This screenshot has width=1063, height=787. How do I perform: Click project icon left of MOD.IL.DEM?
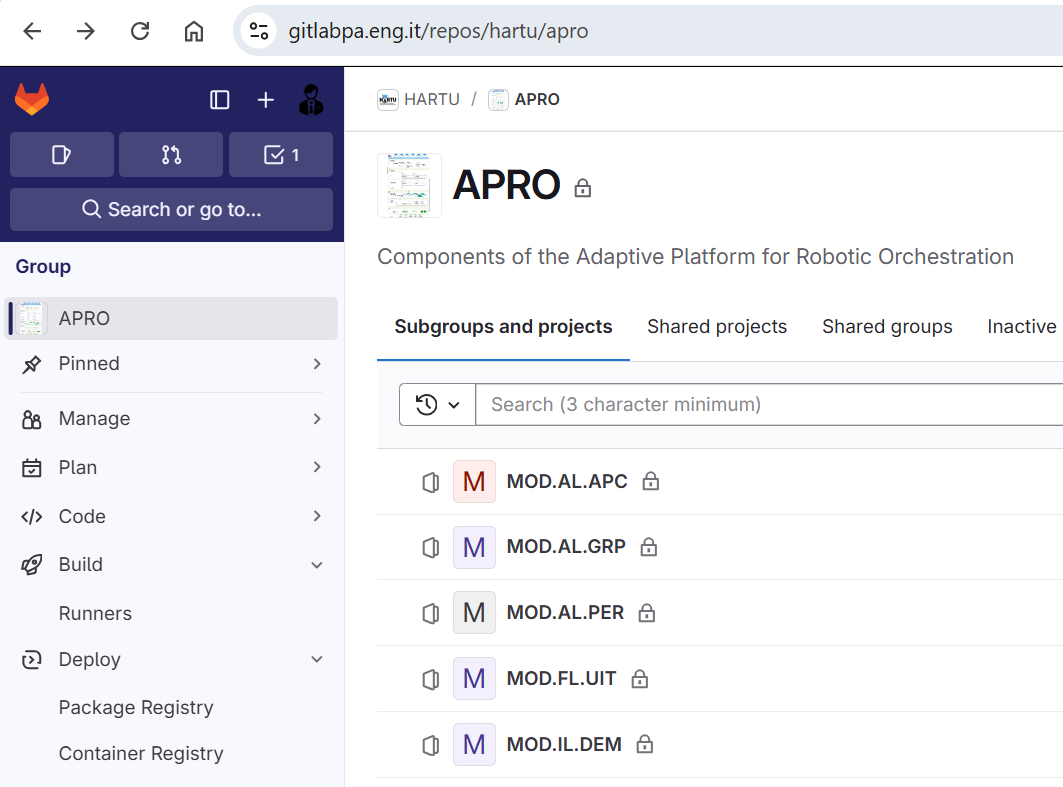point(430,745)
